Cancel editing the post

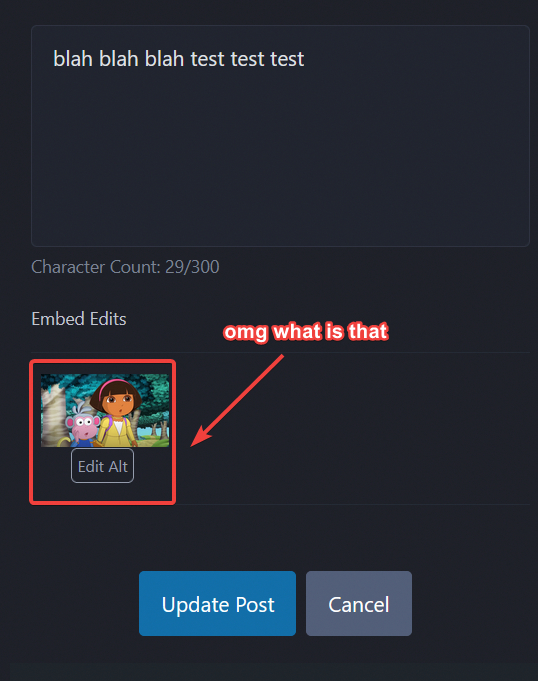(x=359, y=603)
